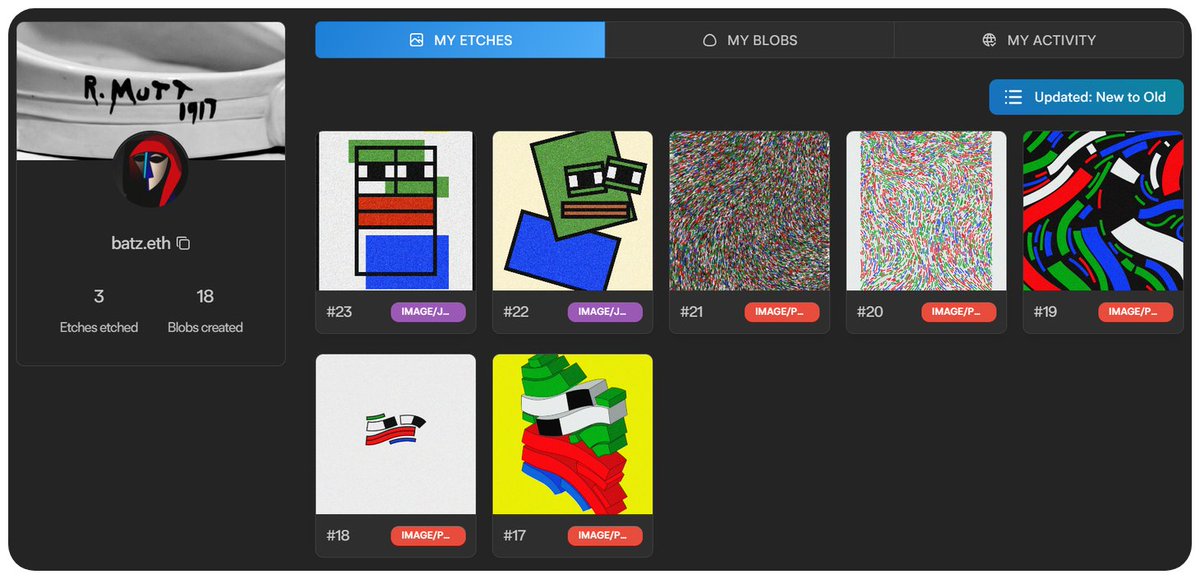Click the red IMAGE/P tag on #20
This screenshot has height=579, width=1200.
click(x=959, y=312)
